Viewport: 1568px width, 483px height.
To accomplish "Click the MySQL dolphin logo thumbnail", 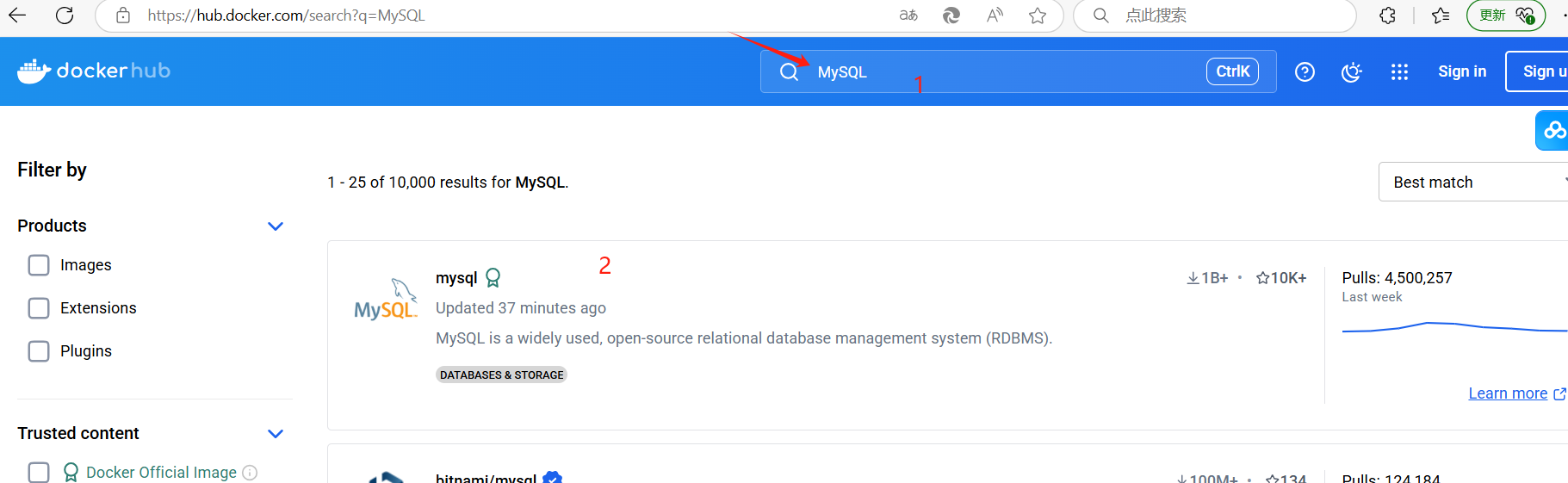I will point(386,299).
